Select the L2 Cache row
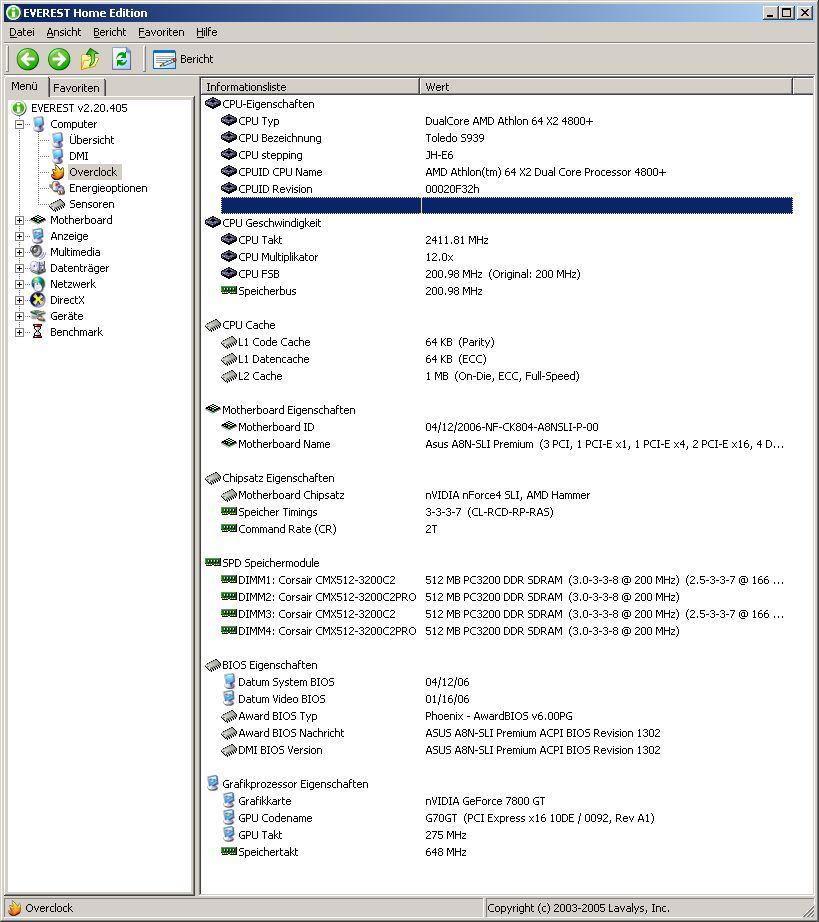Viewport: 819px width, 922px height. pyautogui.click(x=507, y=376)
